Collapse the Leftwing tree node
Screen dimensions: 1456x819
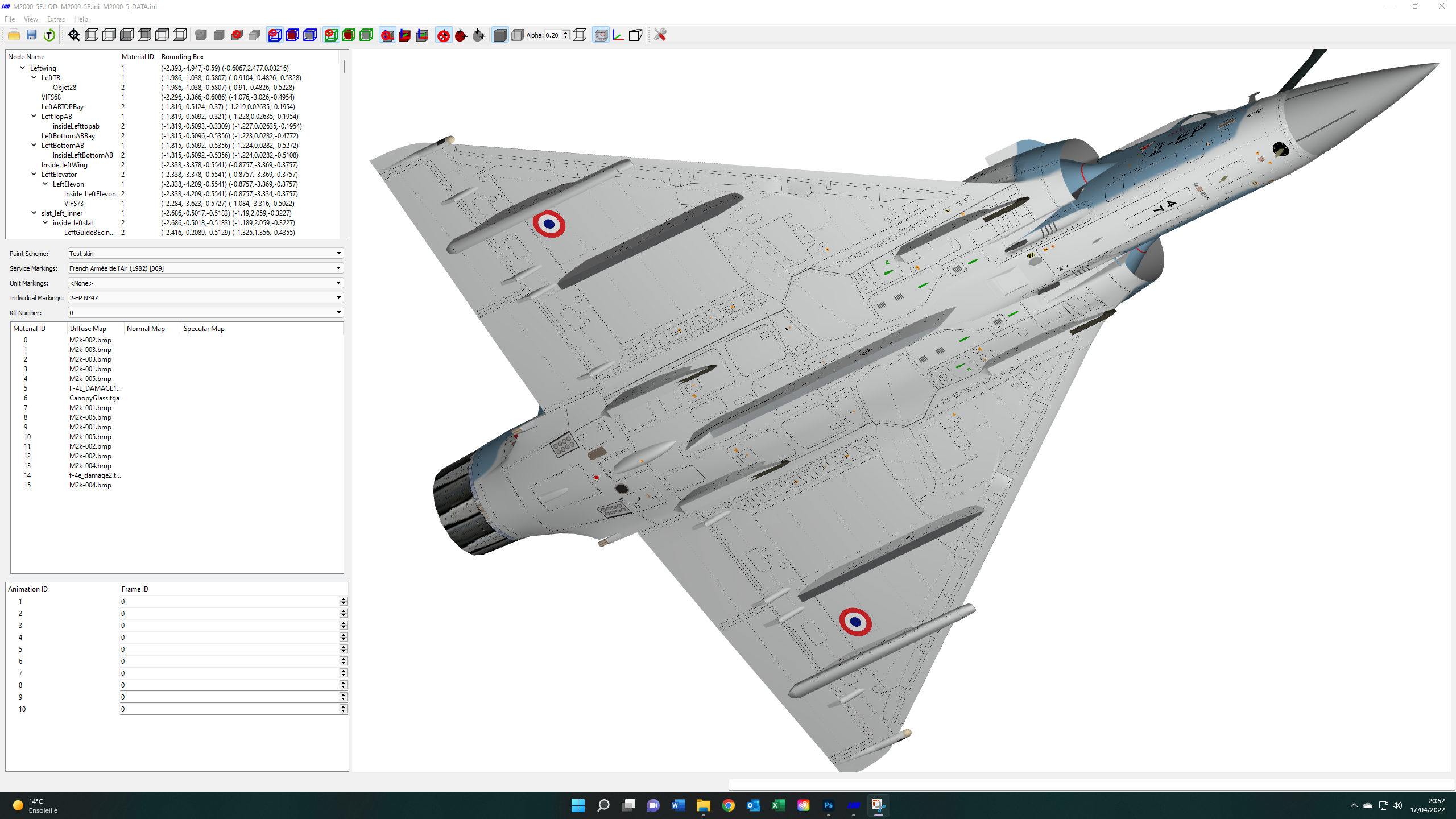[x=23, y=68]
